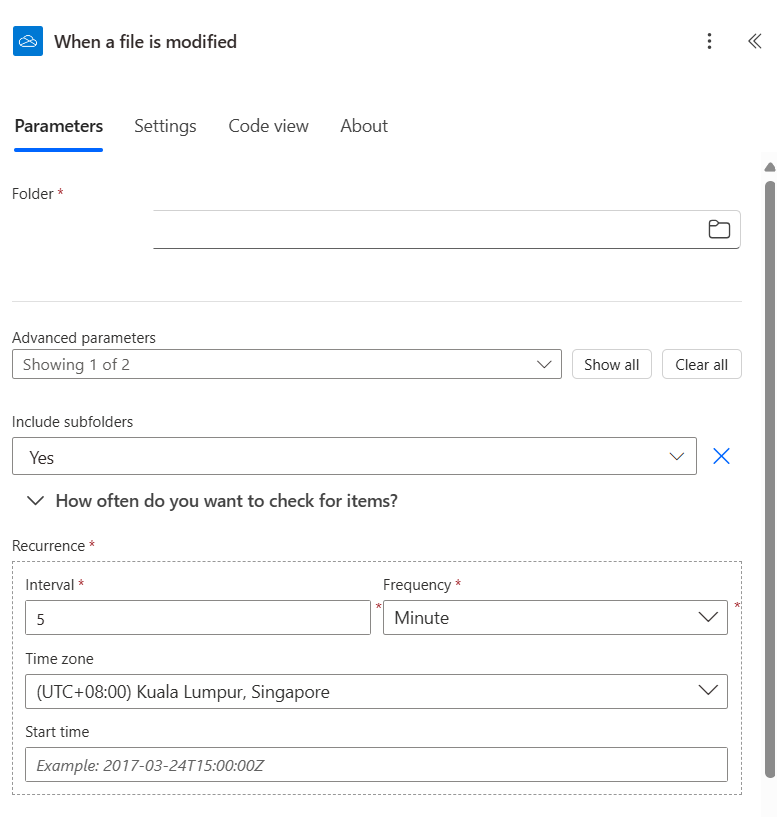Open the more options menu

710,41
